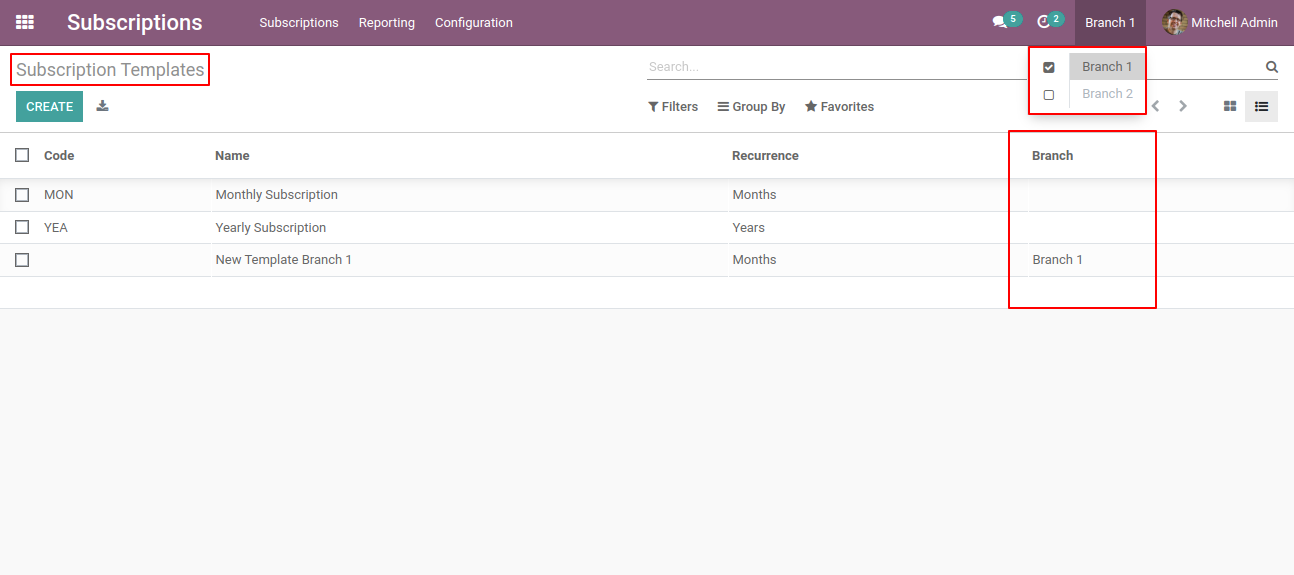The height and width of the screenshot is (575, 1294).
Task: Click the Subscriptions app title
Action: [x=135, y=22]
